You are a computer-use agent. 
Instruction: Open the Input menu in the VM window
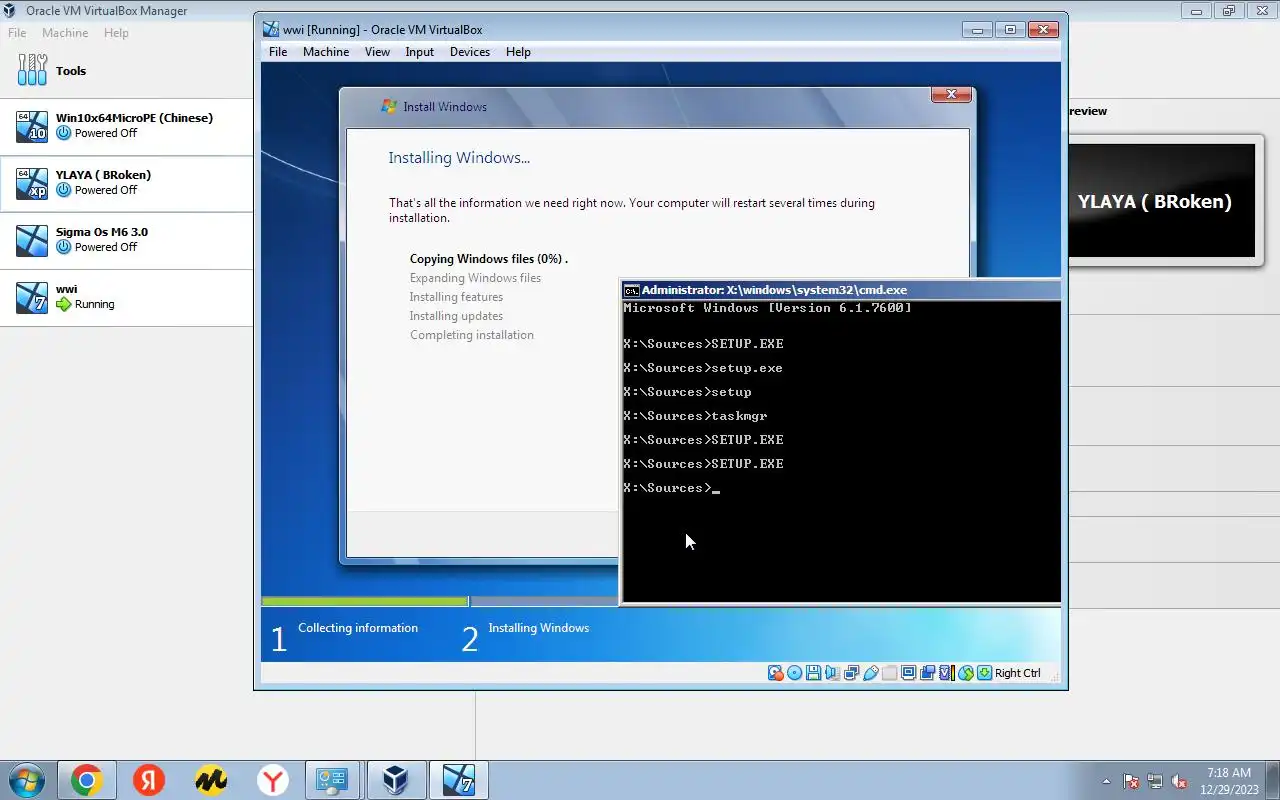point(419,52)
